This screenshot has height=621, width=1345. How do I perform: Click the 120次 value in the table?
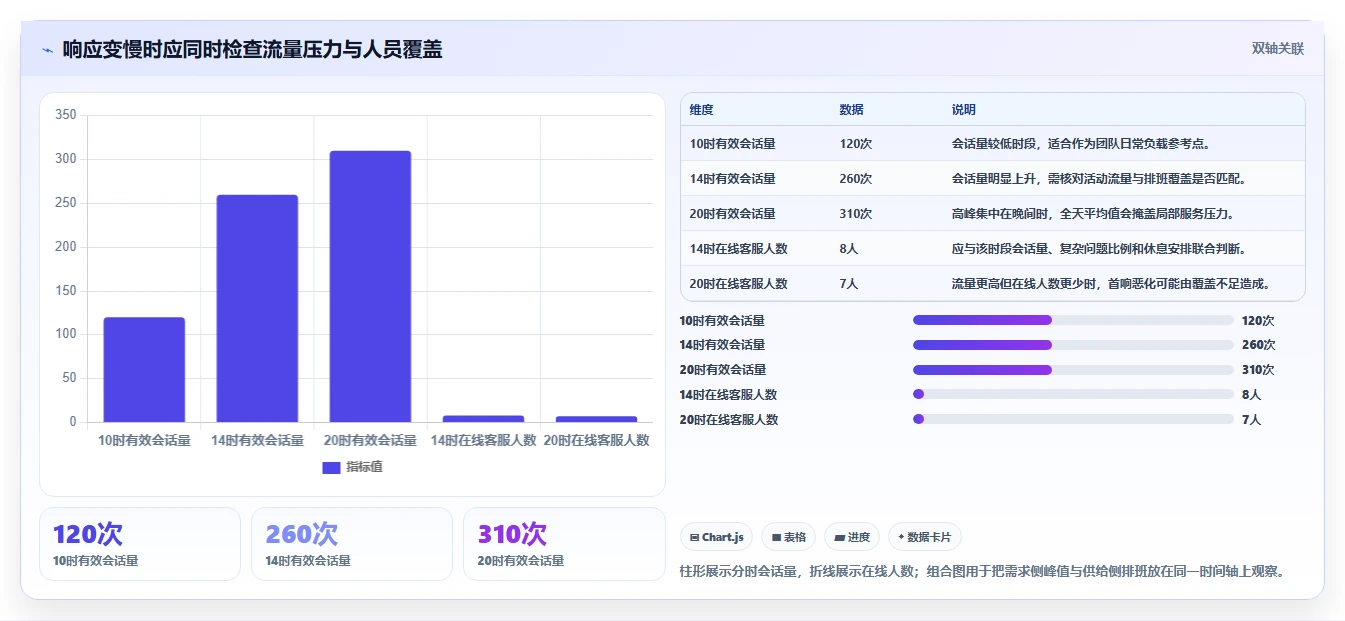856,144
